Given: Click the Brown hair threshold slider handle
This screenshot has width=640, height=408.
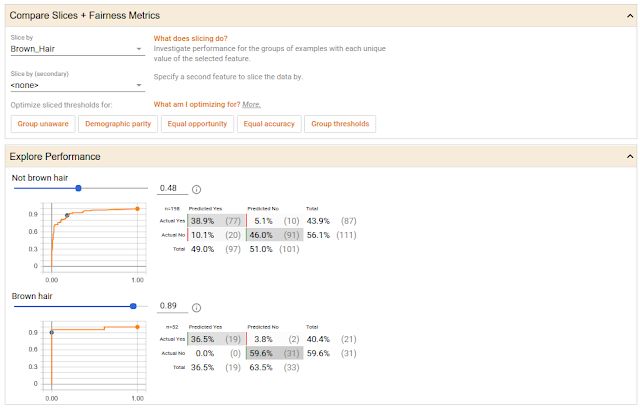Looking at the screenshot, I should [133, 307].
